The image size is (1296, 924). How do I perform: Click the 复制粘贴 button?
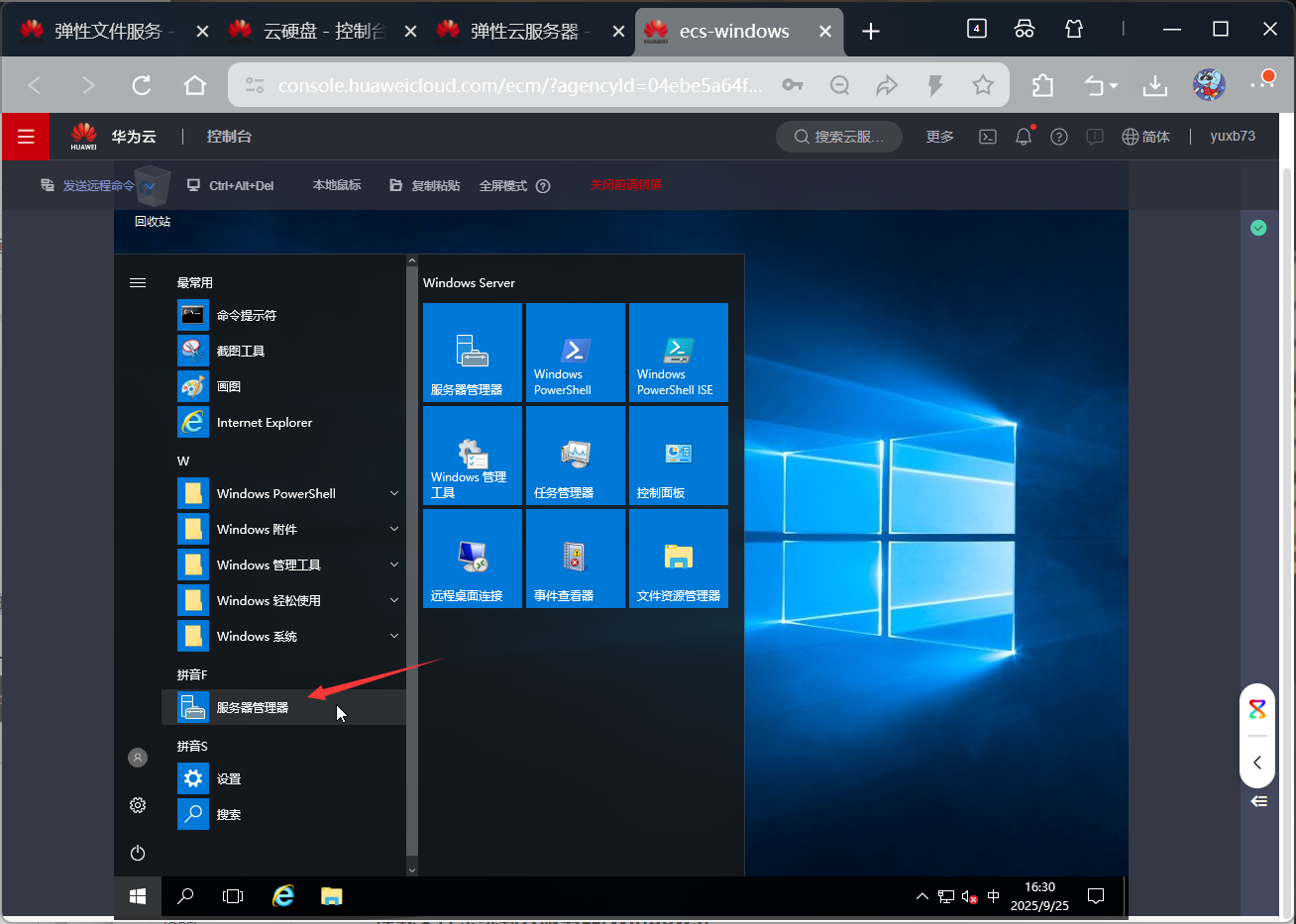424,185
